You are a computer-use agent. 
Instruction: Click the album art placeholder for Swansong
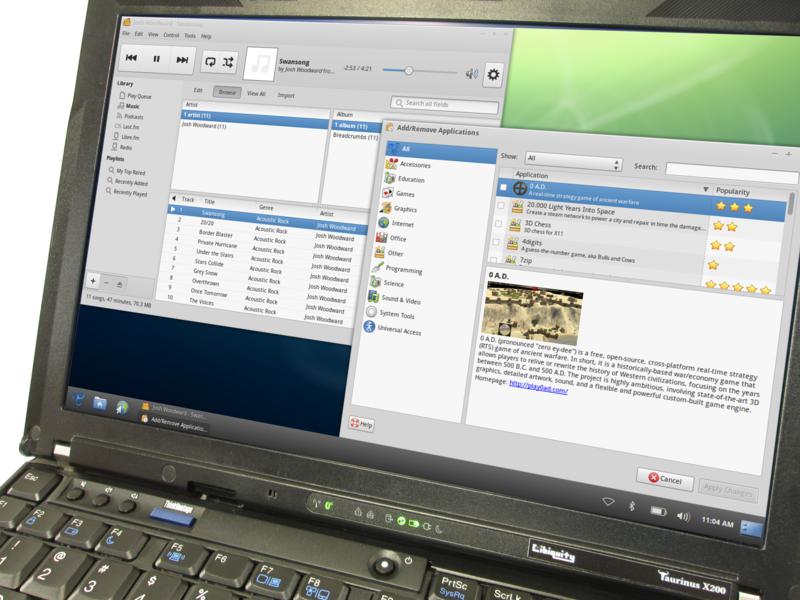tap(261, 64)
